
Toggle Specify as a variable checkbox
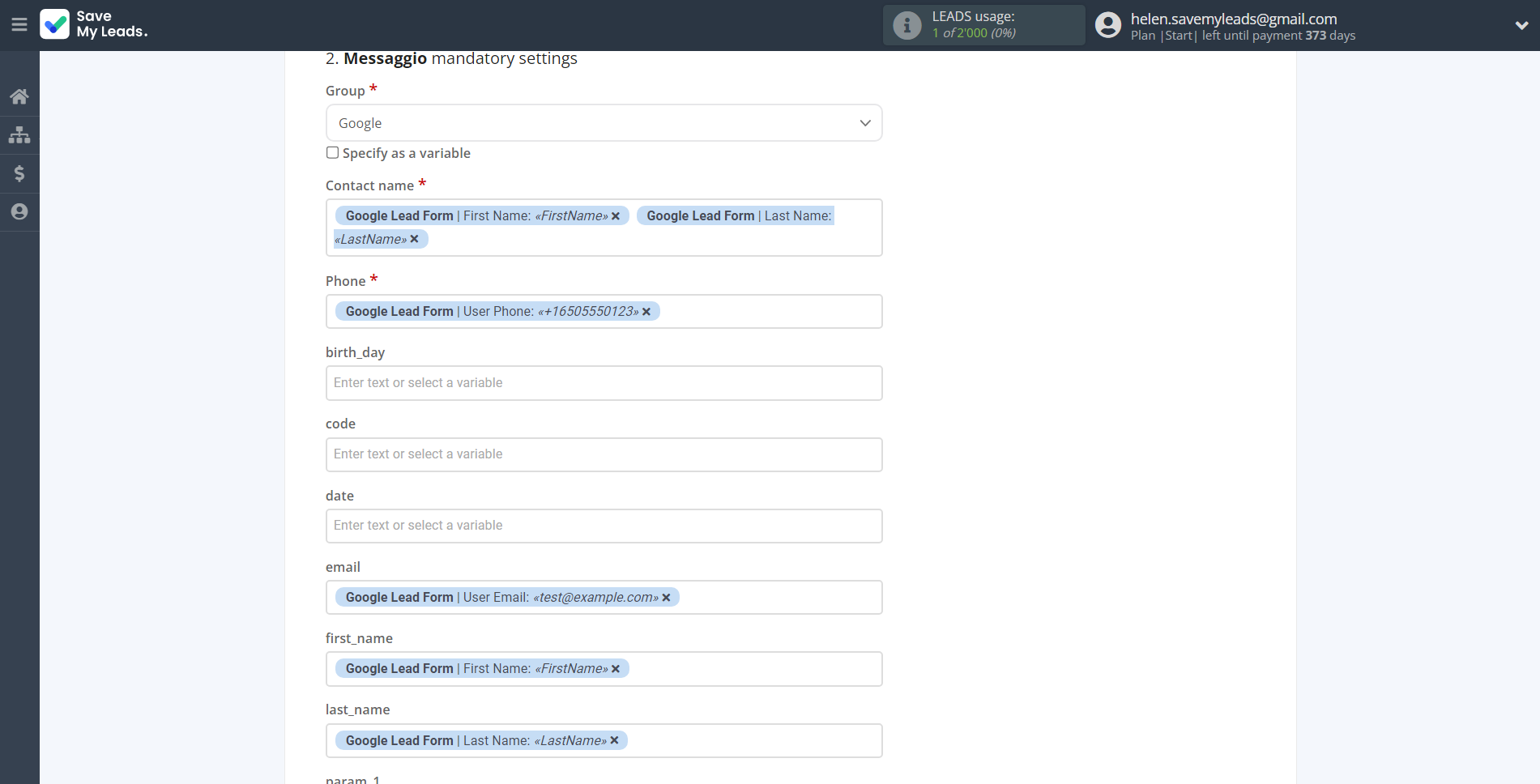pos(332,152)
